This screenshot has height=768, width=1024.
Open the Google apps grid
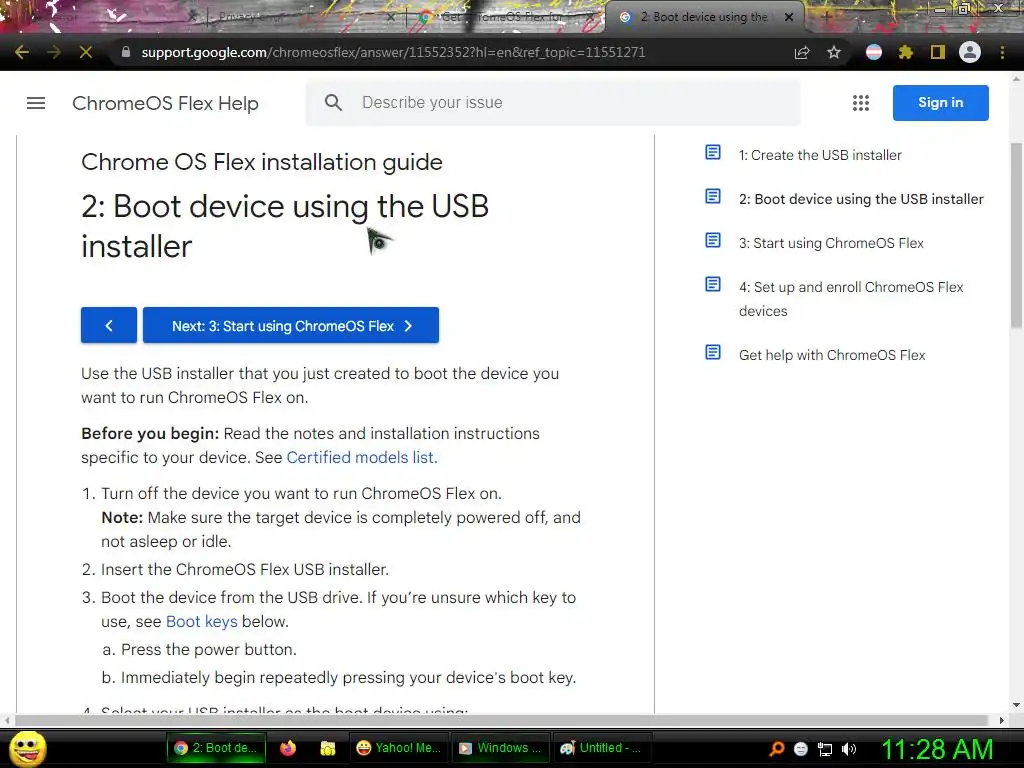point(861,103)
